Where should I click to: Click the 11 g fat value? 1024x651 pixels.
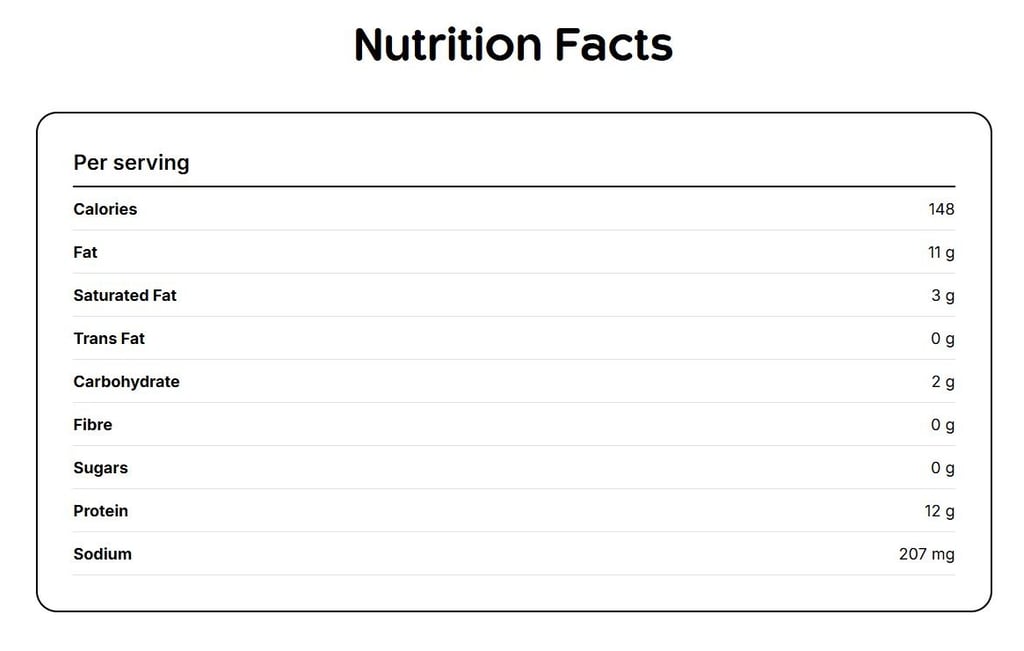[x=941, y=253]
